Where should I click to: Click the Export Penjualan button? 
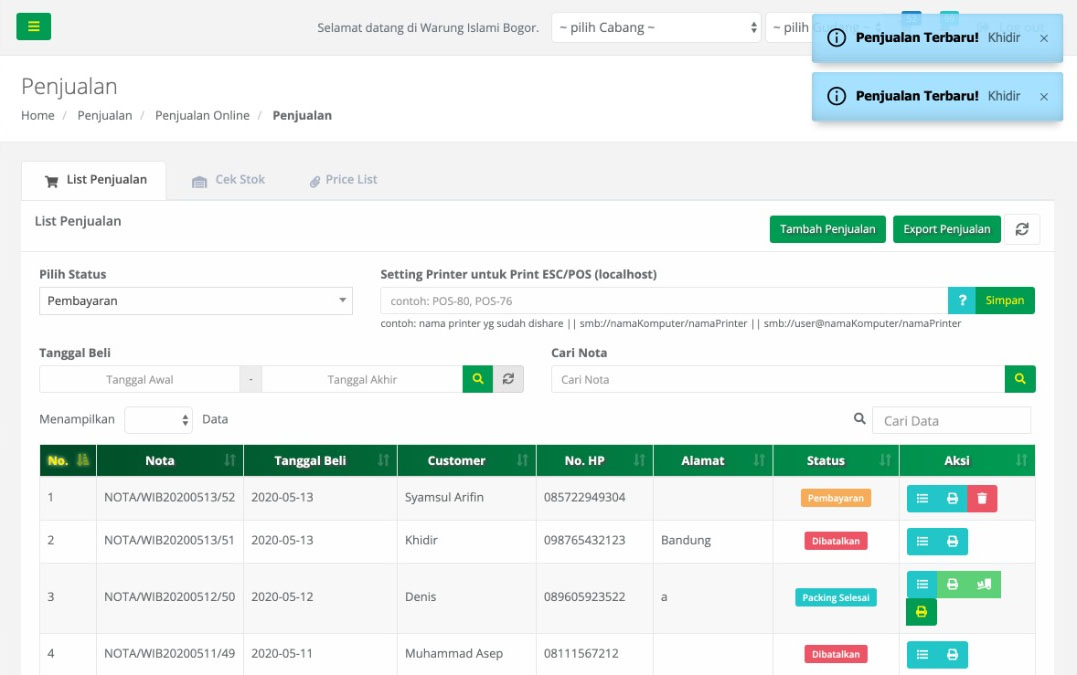(946, 229)
